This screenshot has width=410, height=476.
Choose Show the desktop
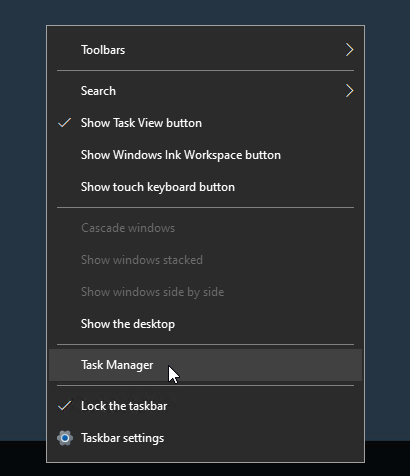(x=205, y=324)
